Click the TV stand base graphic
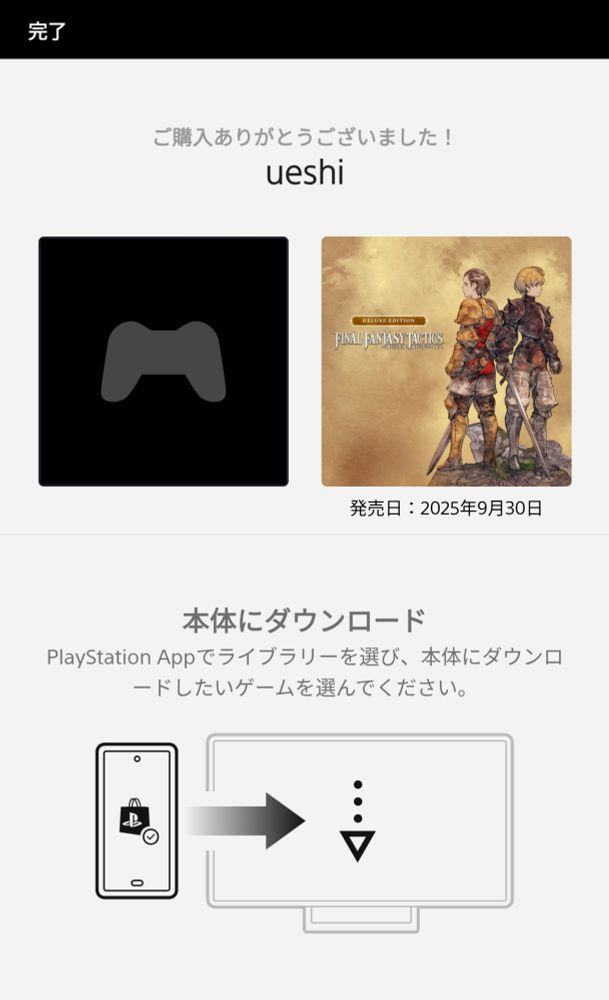 click(361, 920)
